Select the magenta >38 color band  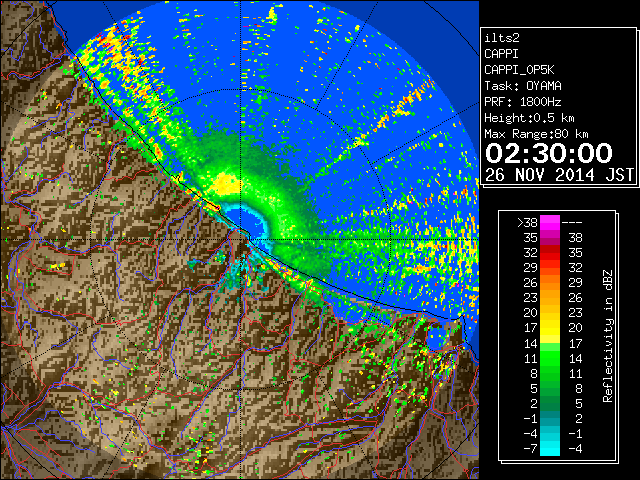pos(550,222)
